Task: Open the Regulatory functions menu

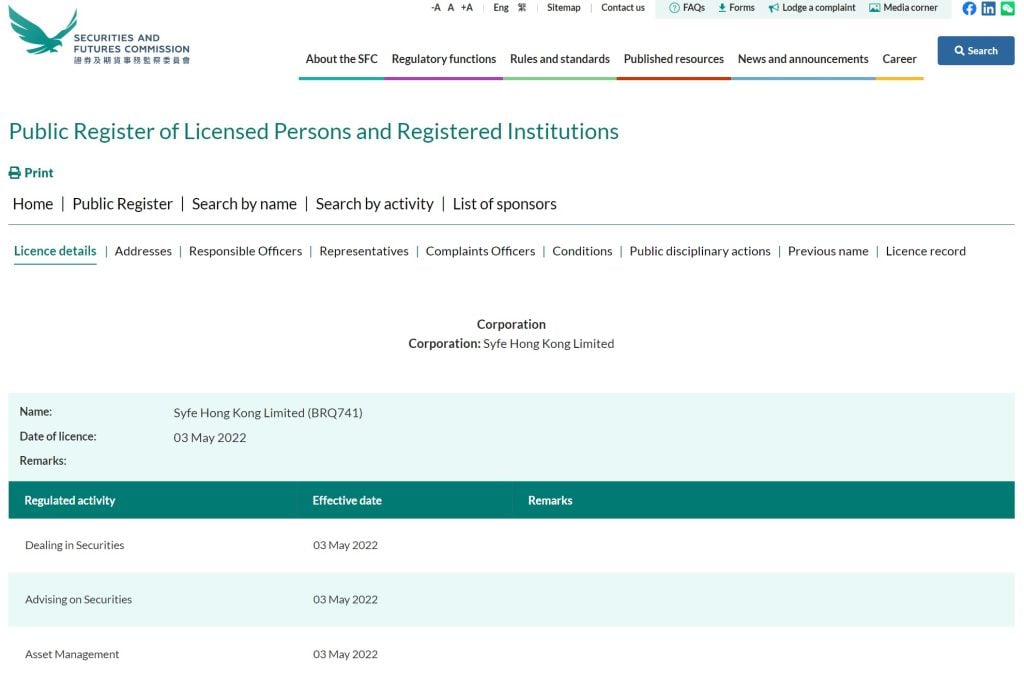Action: pos(444,59)
